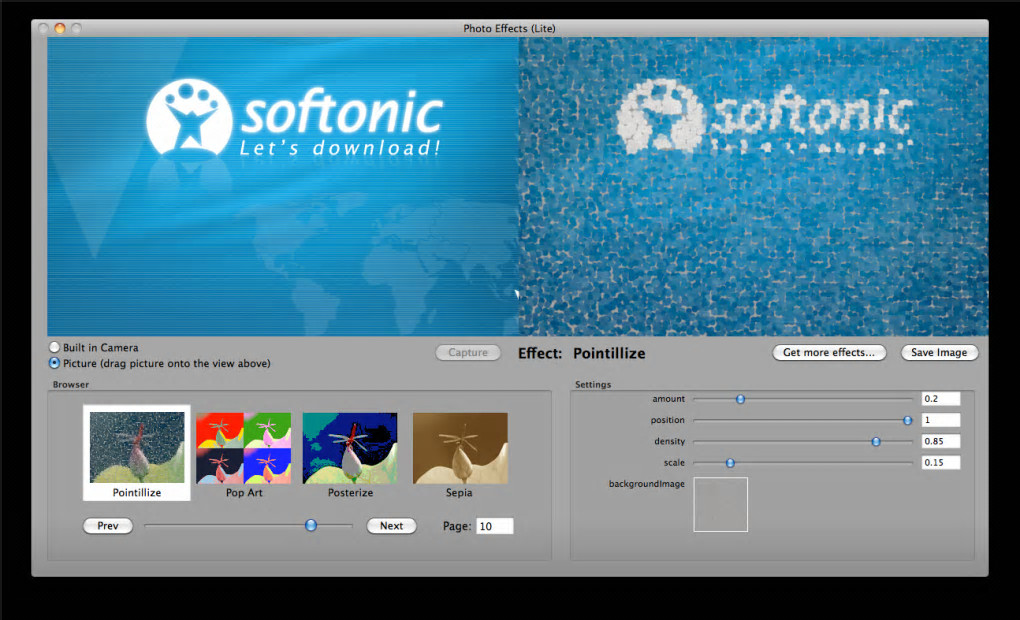Open Get more effects...

coord(829,353)
